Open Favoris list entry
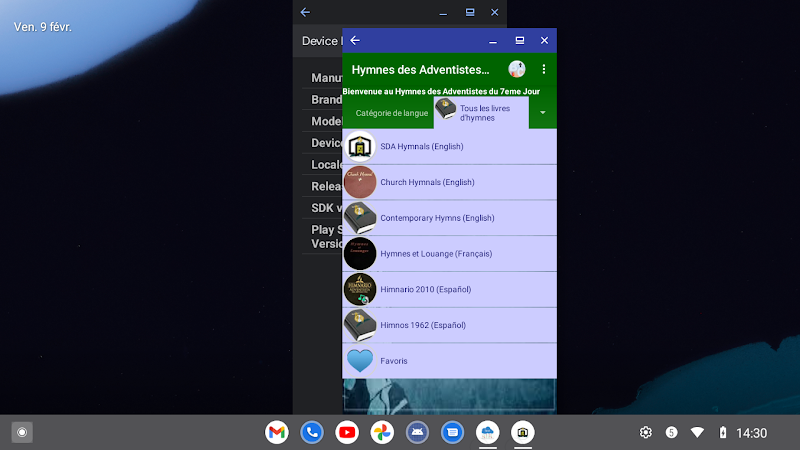The width and height of the screenshot is (800, 450). (449, 361)
